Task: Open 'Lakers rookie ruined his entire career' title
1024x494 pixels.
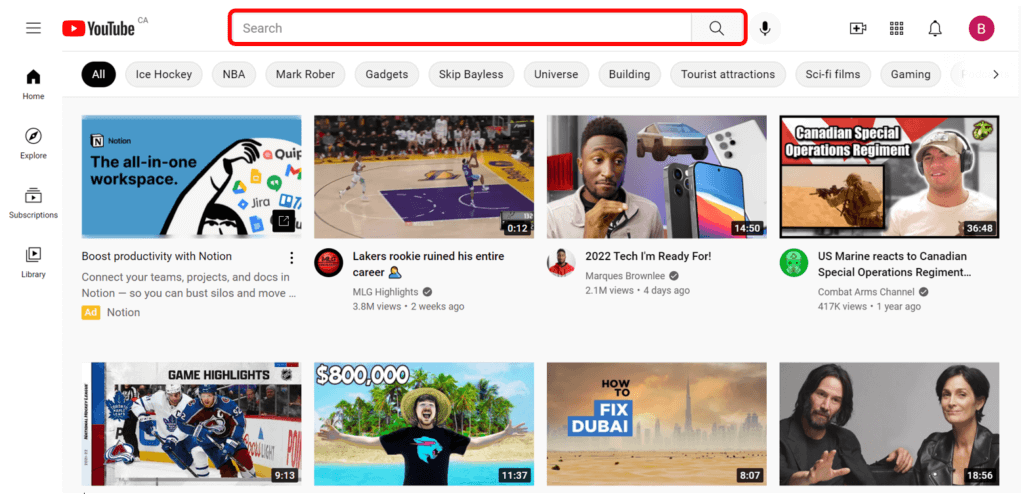Action: [x=428, y=264]
